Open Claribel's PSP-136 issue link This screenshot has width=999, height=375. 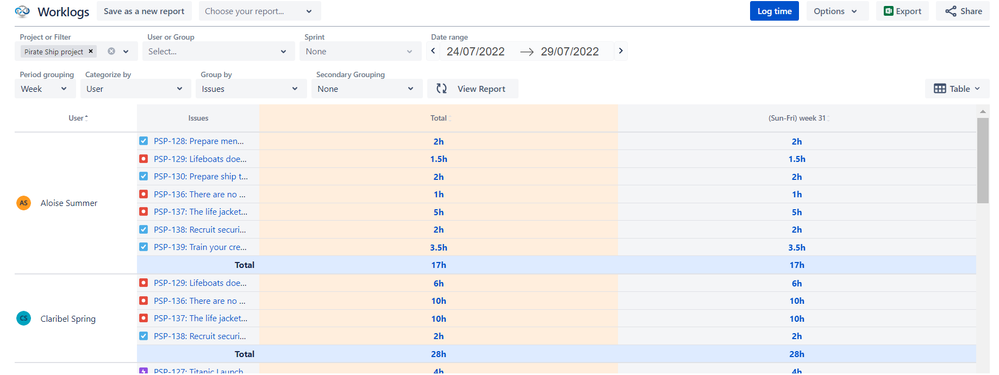tap(199, 301)
